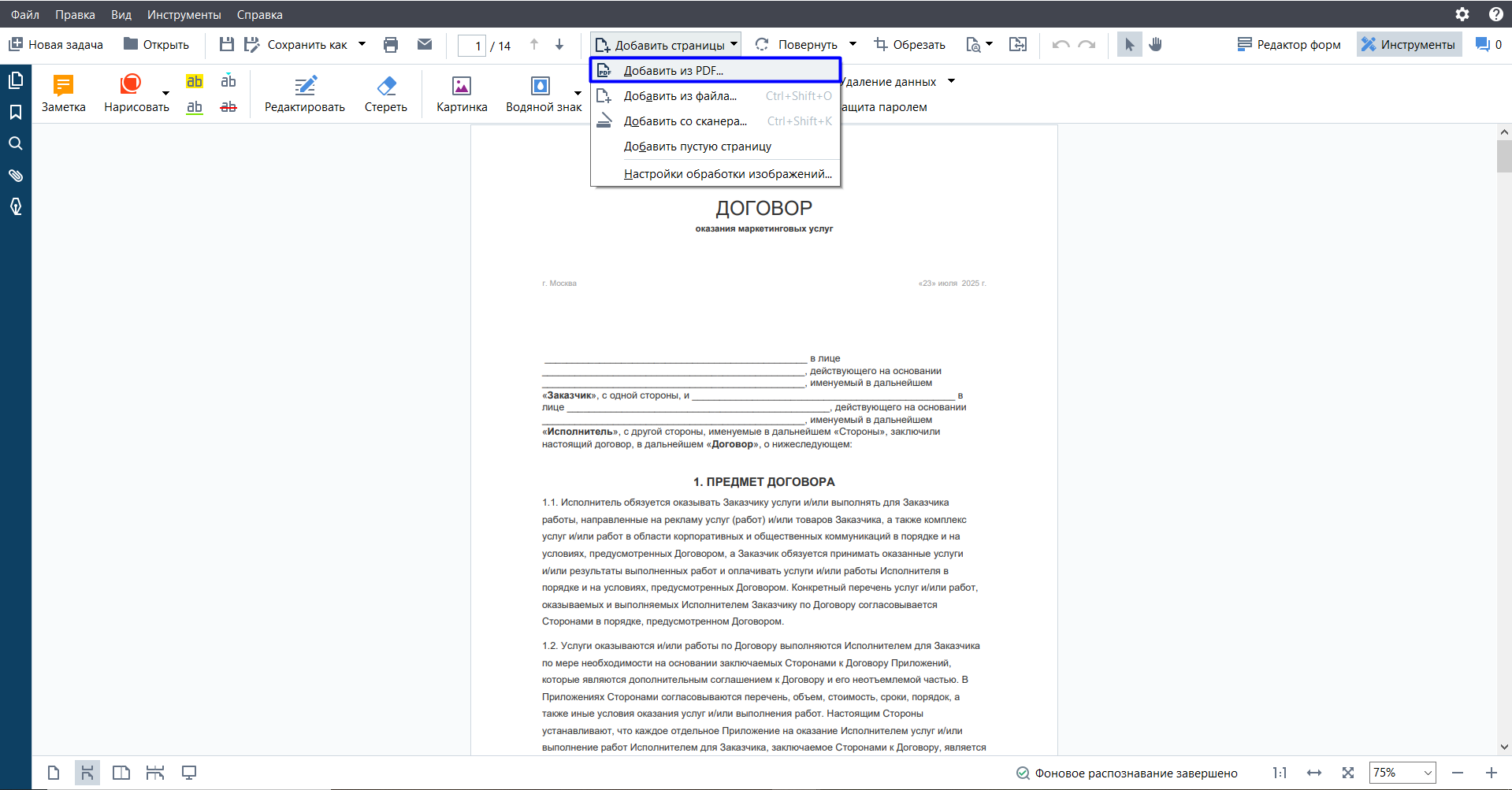Choose Добавить пустую страницу menu entry
The image size is (1512, 790).
coord(715,147)
